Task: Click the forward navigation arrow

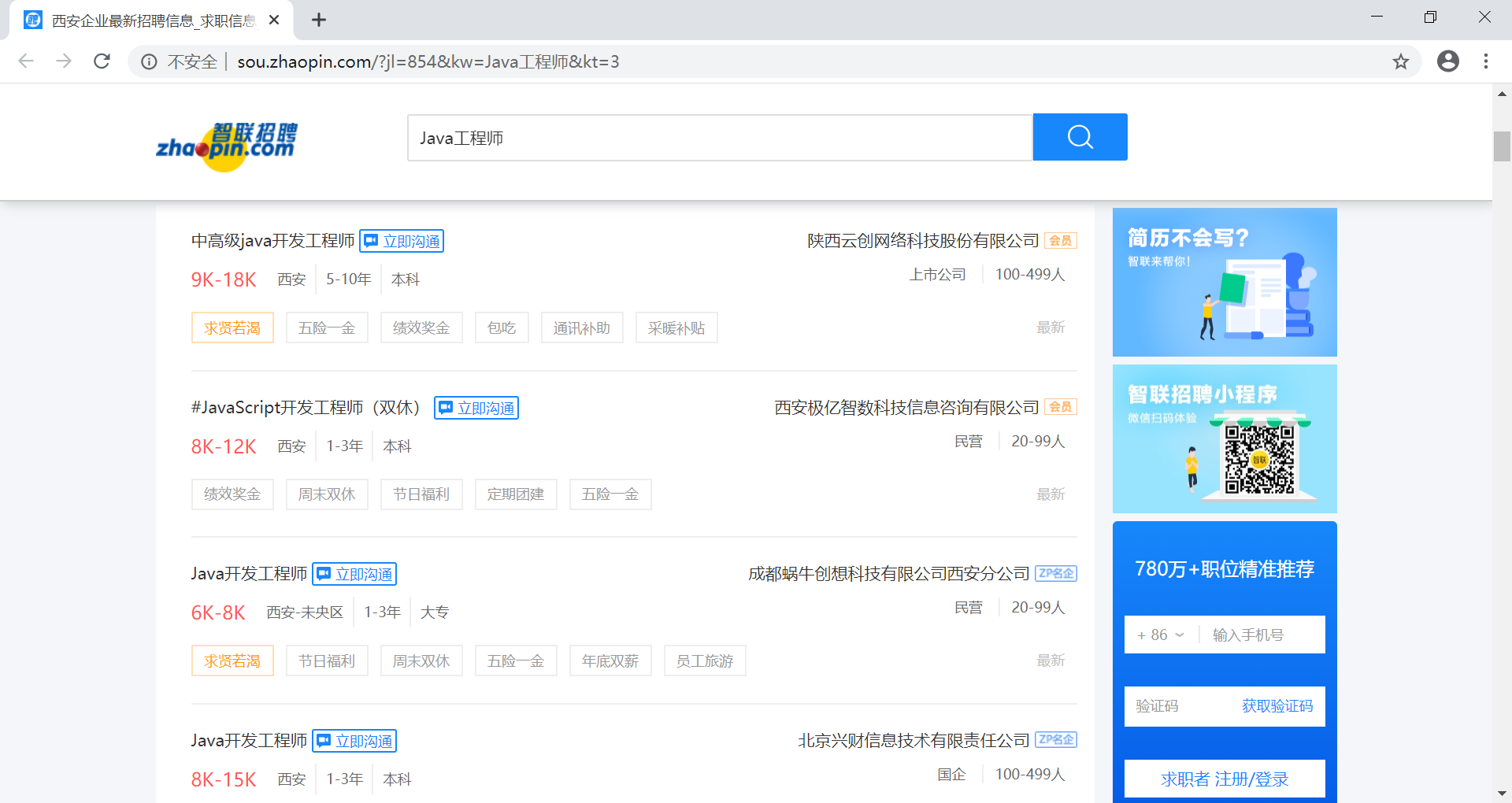Action: click(64, 61)
